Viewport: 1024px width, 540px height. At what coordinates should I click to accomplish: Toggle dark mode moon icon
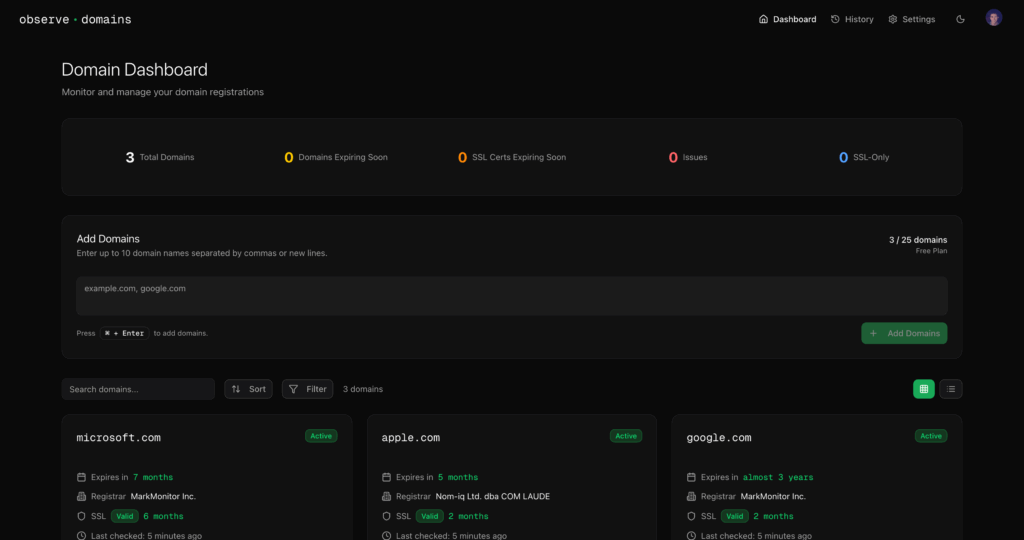click(961, 19)
